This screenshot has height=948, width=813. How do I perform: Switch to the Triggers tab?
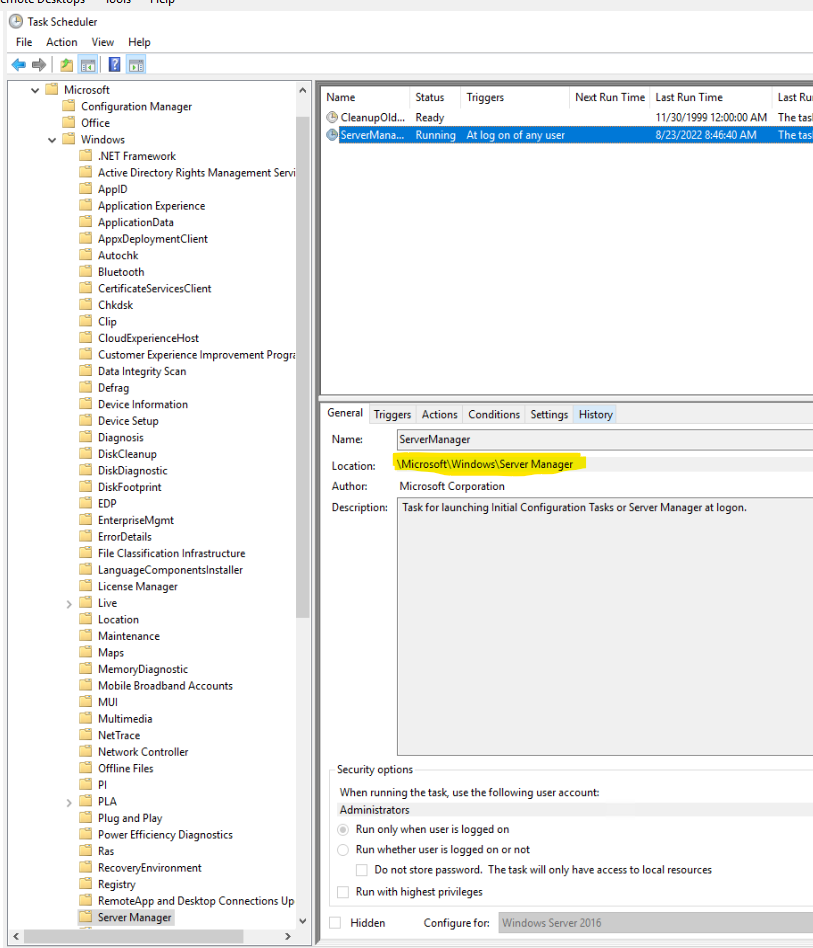click(x=392, y=414)
